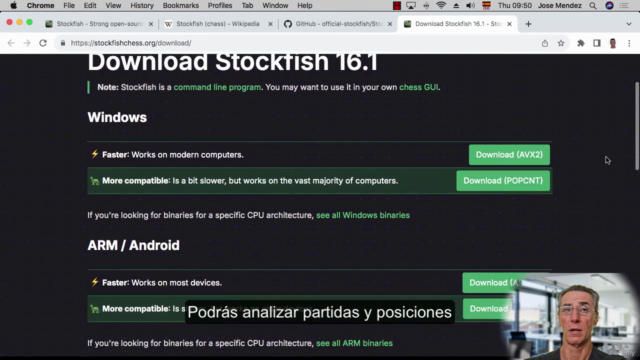Reload the current page
This screenshot has height=360, width=640.
click(43, 43)
